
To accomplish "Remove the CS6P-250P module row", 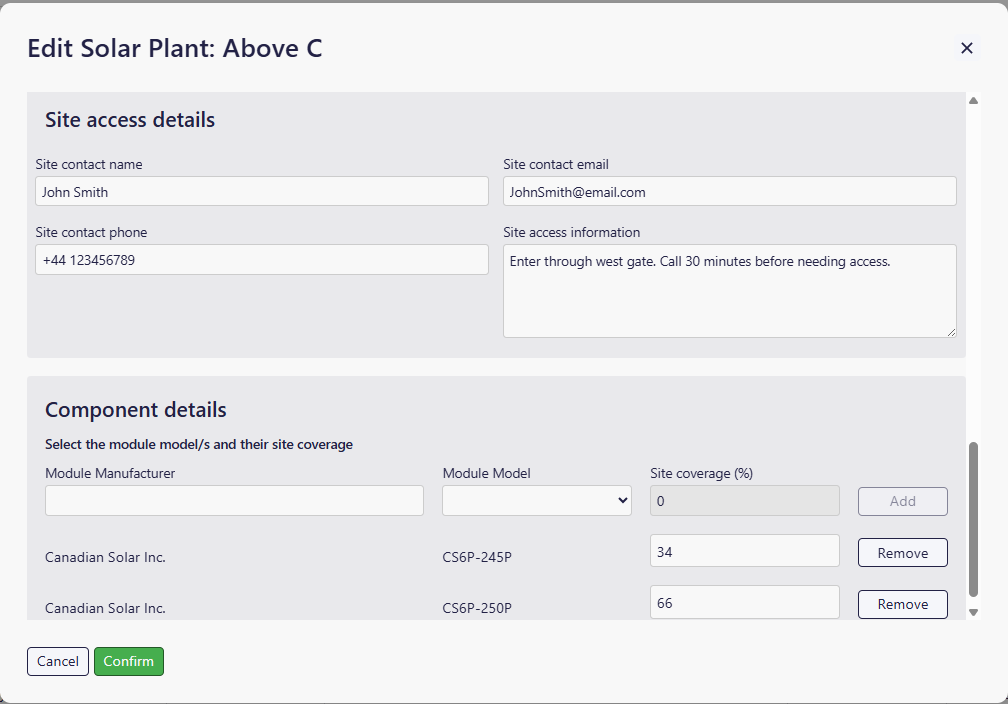I will 902,604.
